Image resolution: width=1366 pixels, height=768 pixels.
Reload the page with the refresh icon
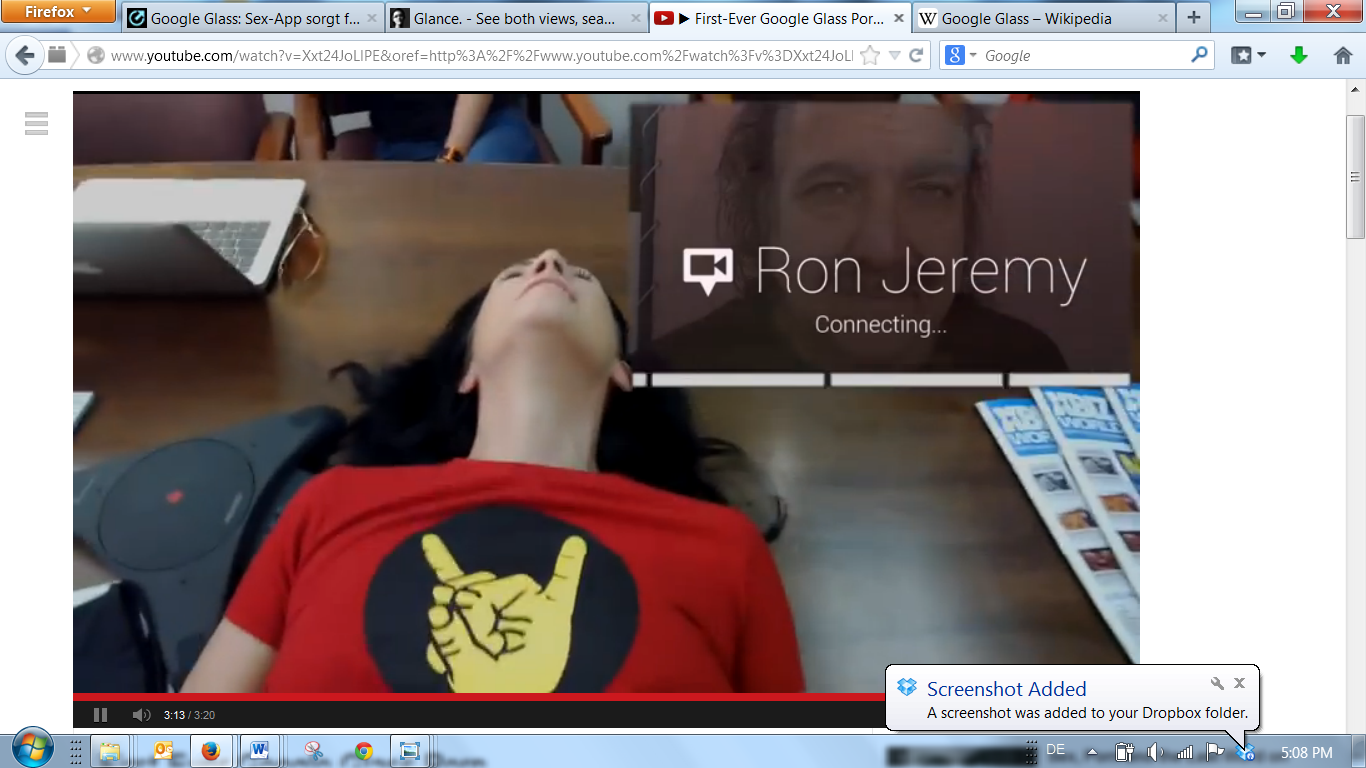[x=916, y=56]
